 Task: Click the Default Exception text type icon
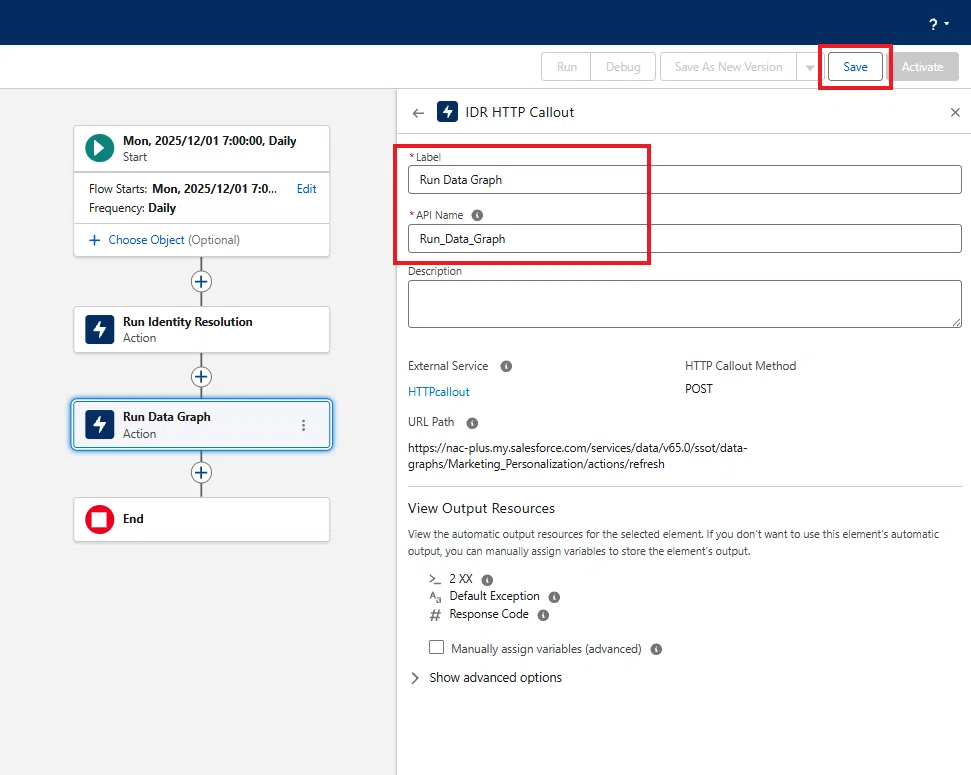tap(435, 597)
